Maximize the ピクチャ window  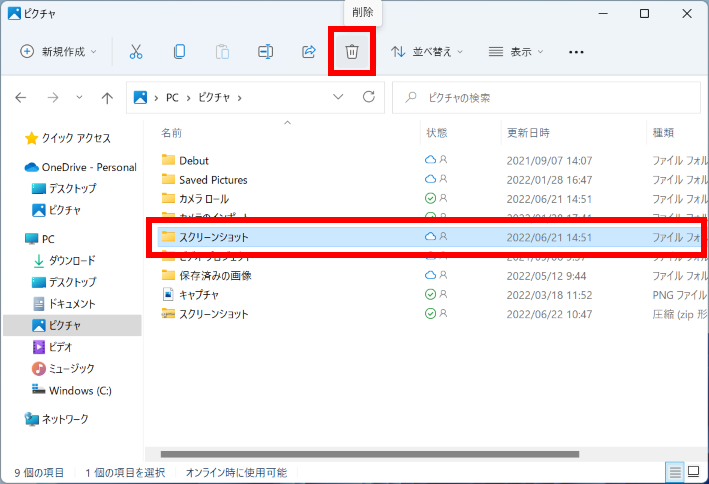[x=644, y=14]
